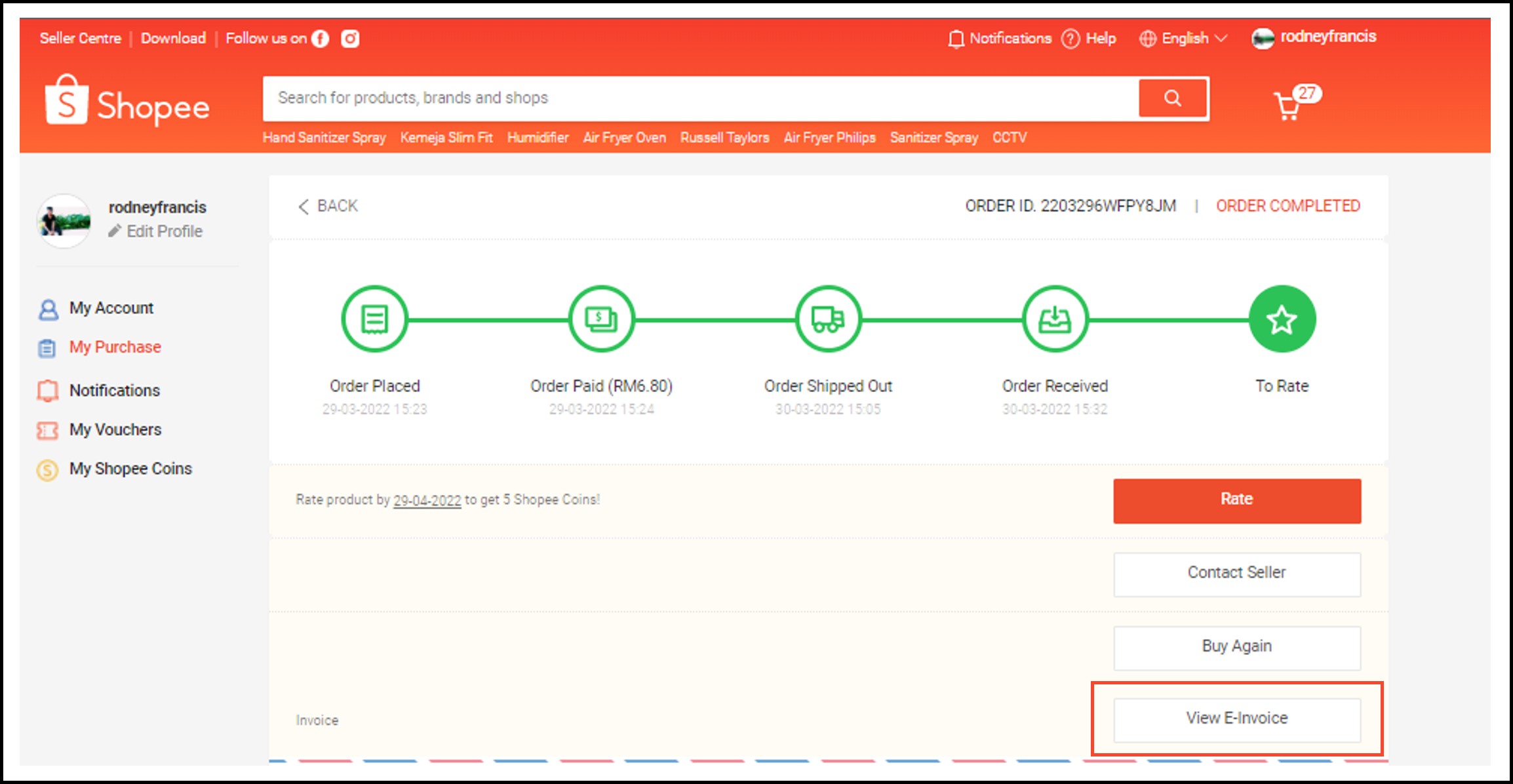Open the Seller Centre menu item

[80, 38]
